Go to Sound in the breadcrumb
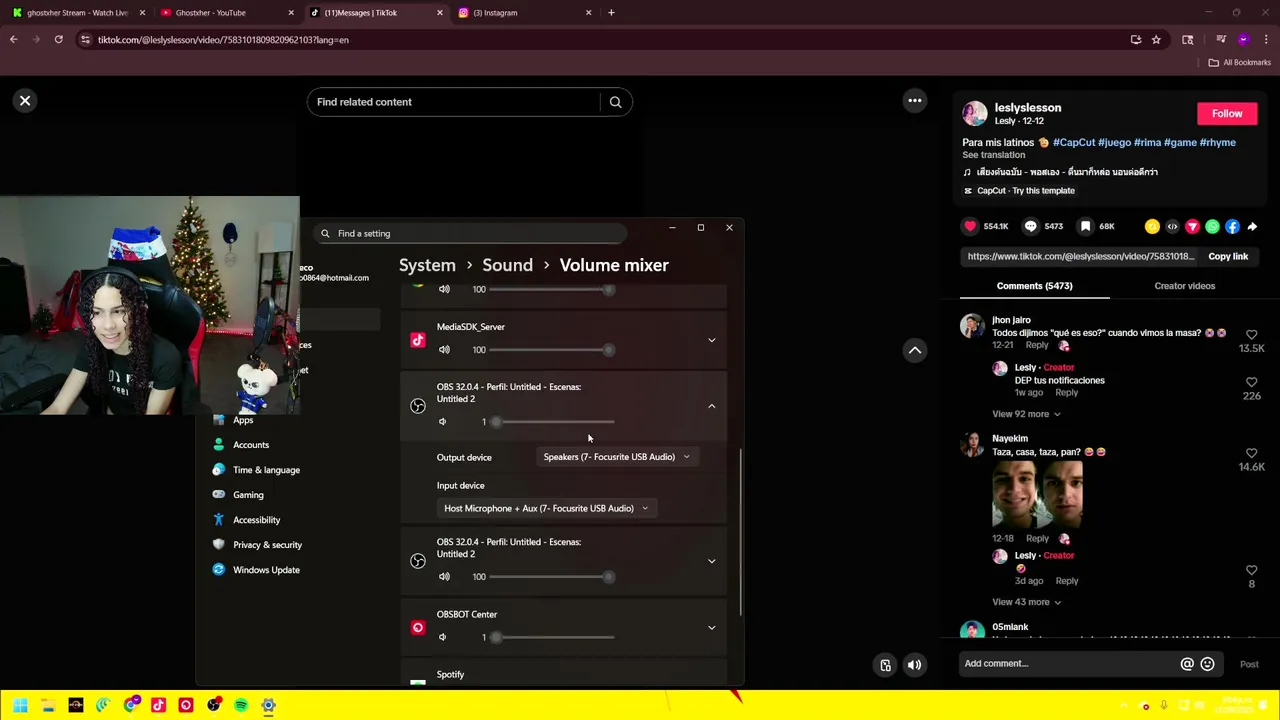 [507, 265]
